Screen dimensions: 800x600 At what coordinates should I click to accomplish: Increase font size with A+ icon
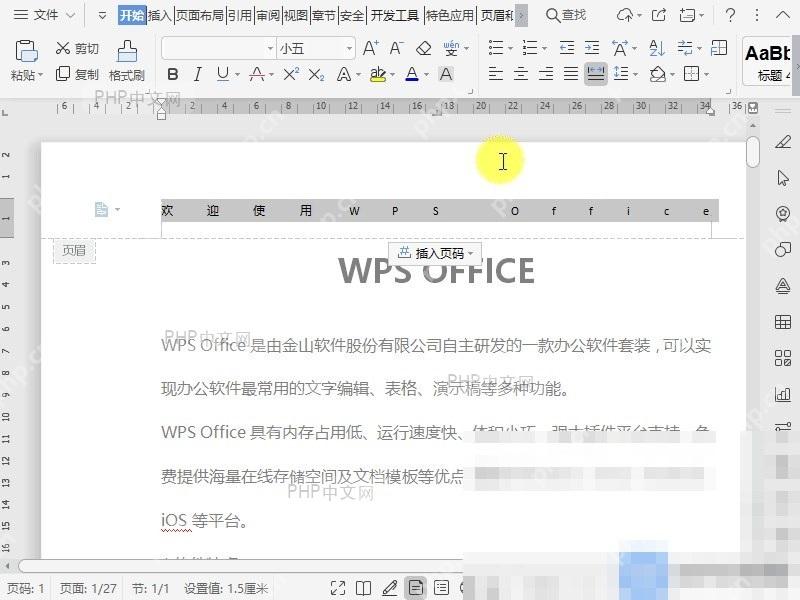tap(370, 48)
